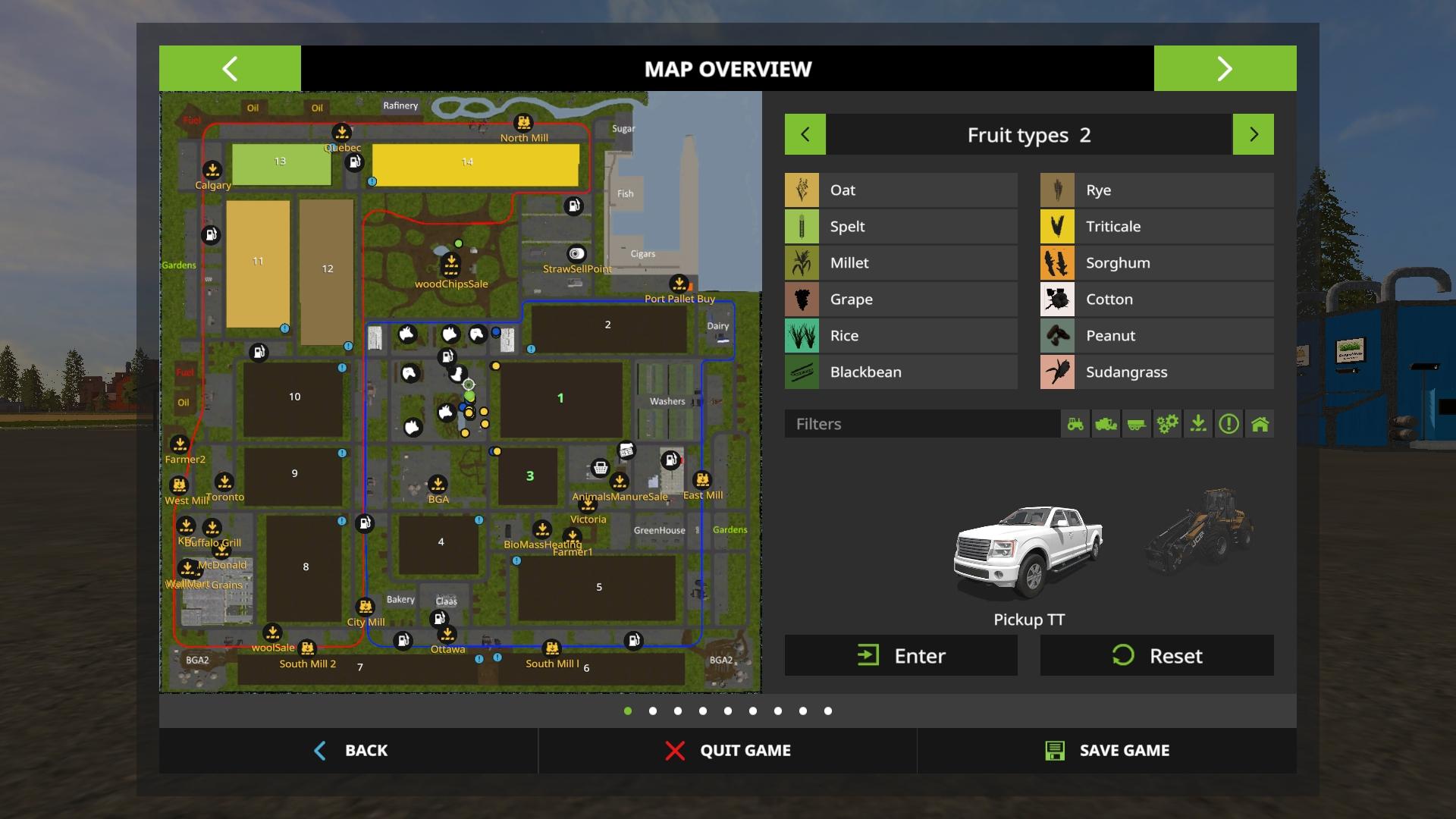The image size is (1456, 819).
Task: Toggle the trailer filter icon
Action: point(1136,424)
